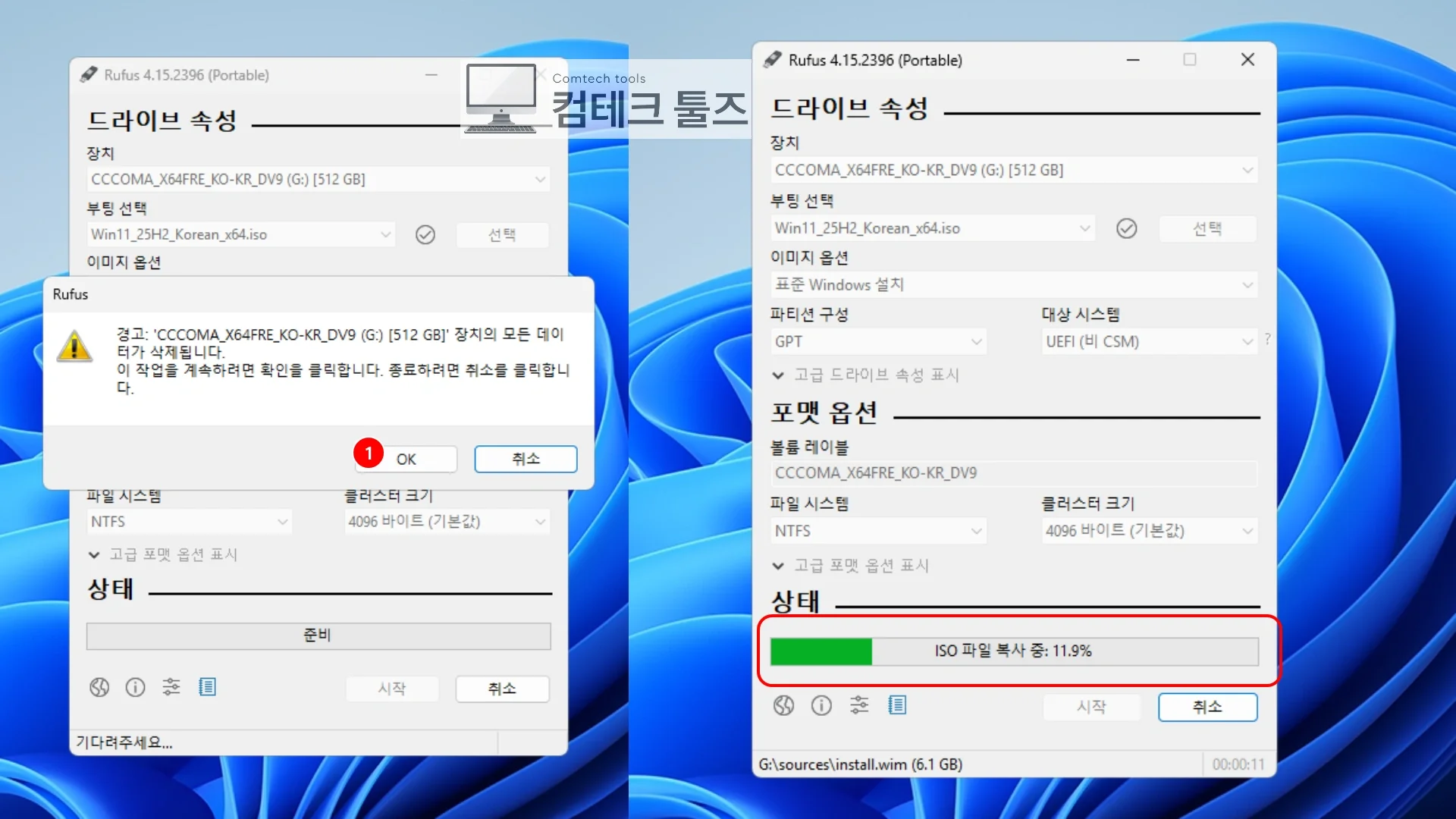This screenshot has height=819, width=1456.
Task: Open the About info icon in left Rufus window
Action: [x=135, y=687]
